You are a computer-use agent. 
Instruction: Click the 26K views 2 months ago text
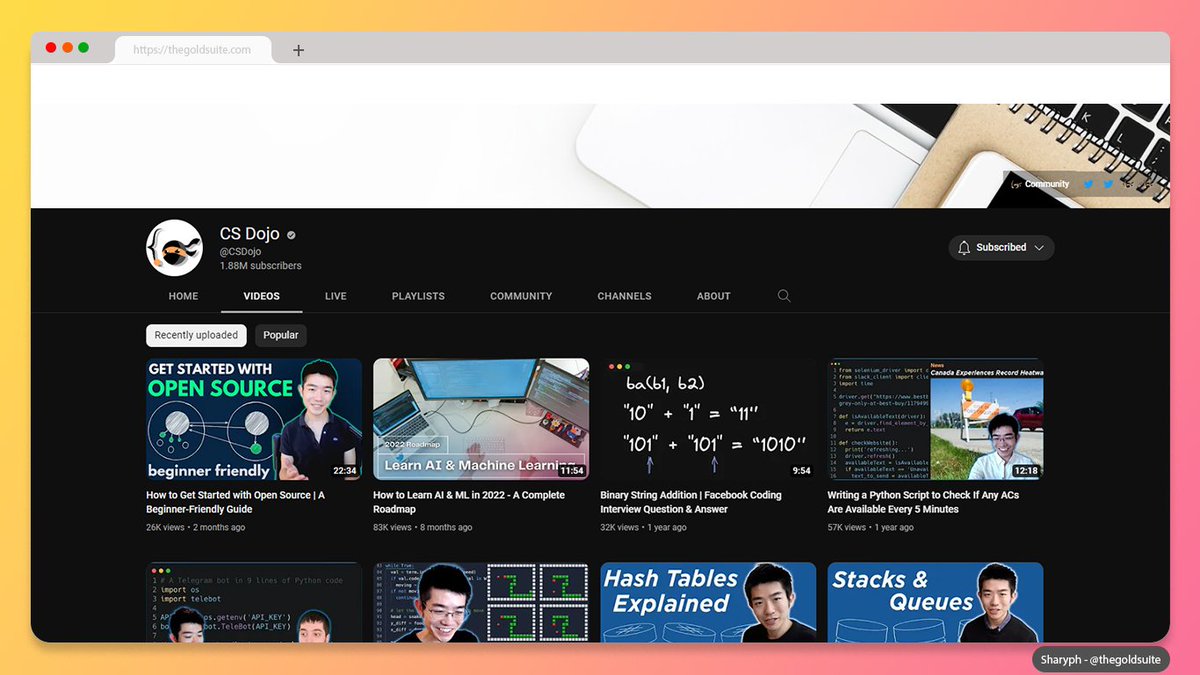coord(195,527)
